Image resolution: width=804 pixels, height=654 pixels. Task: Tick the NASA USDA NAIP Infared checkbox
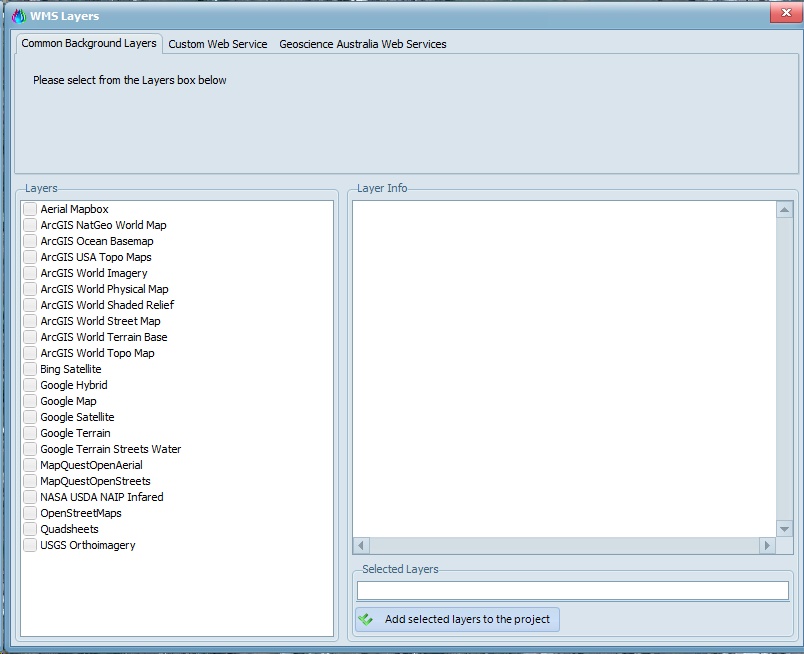click(30, 497)
